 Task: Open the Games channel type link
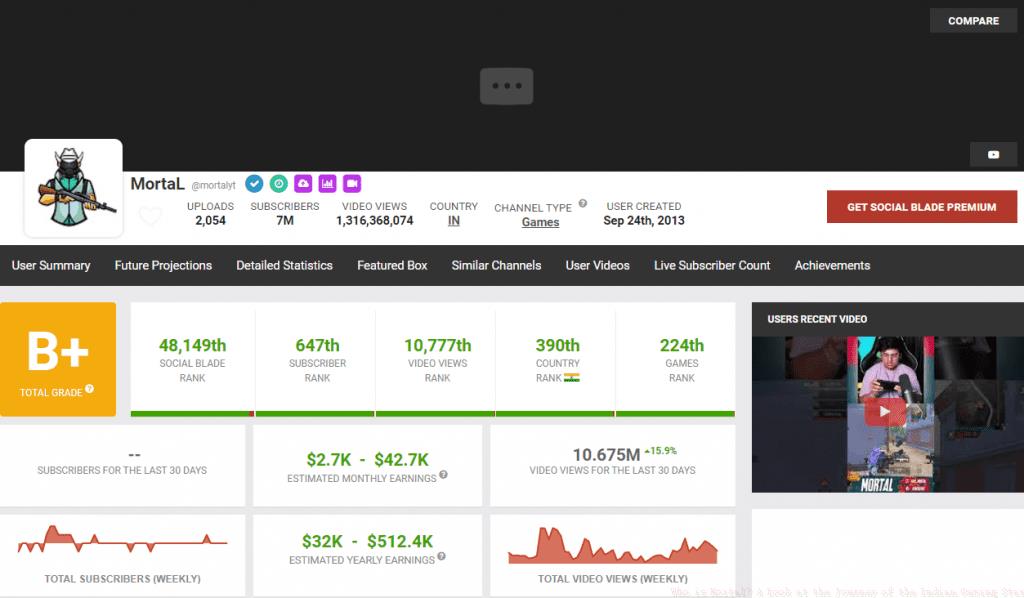point(540,222)
